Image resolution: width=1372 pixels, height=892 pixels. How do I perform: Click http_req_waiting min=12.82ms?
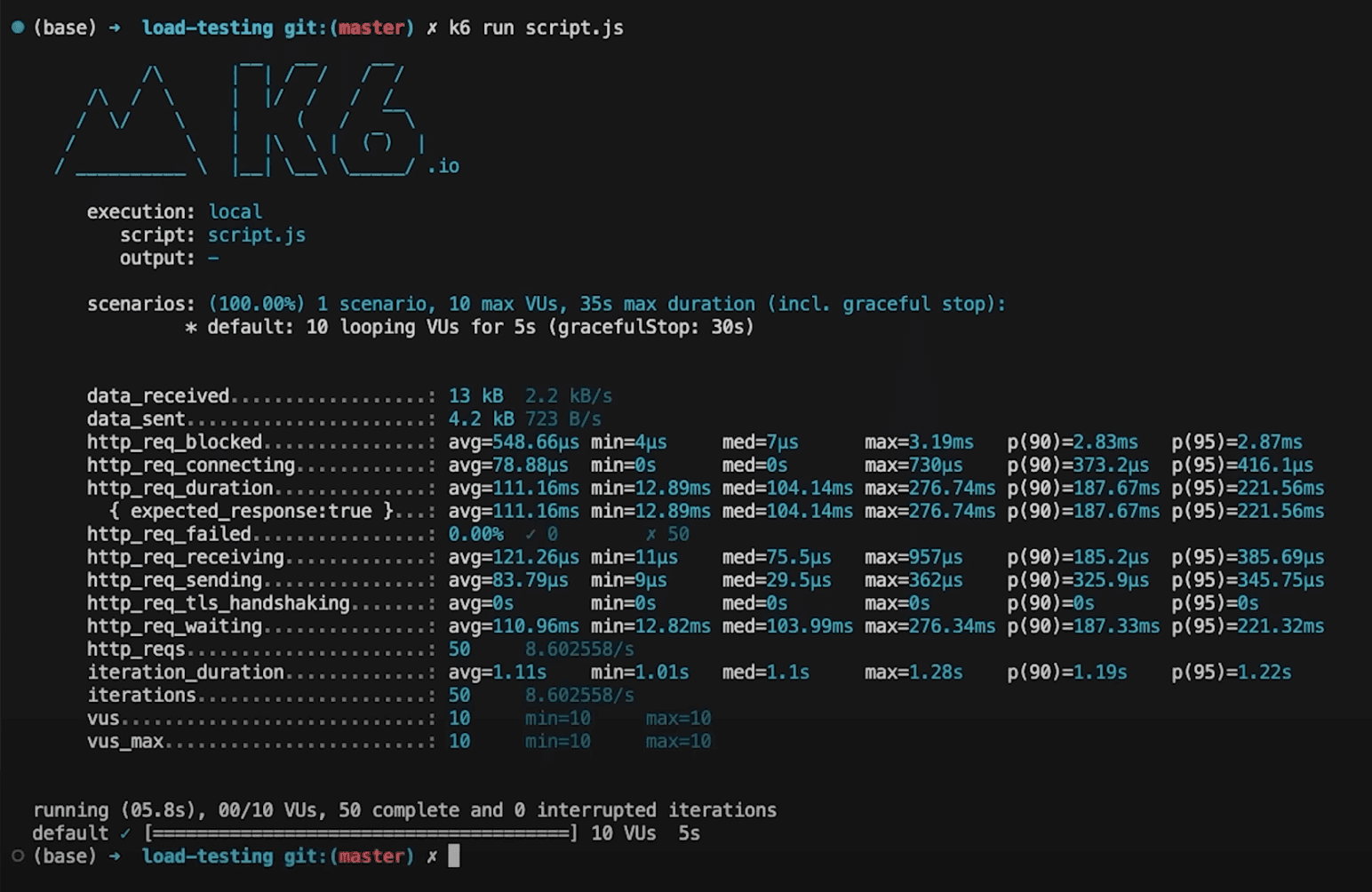(650, 626)
